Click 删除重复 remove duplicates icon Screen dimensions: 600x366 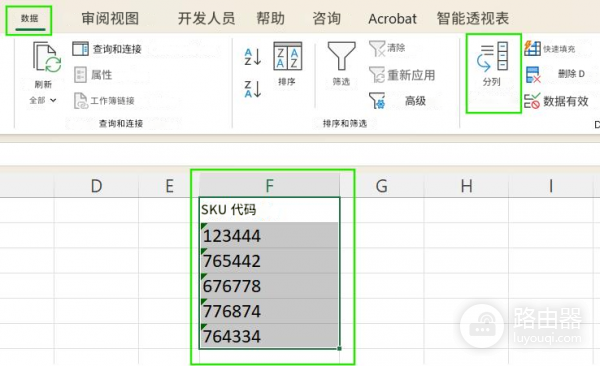533,74
